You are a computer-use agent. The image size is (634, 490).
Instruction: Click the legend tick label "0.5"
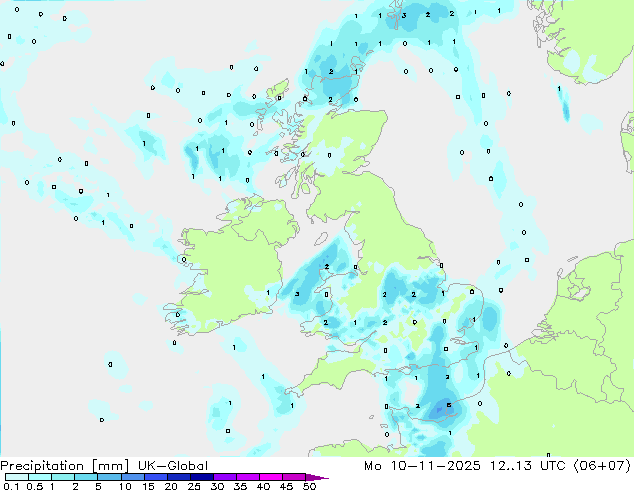(35, 486)
